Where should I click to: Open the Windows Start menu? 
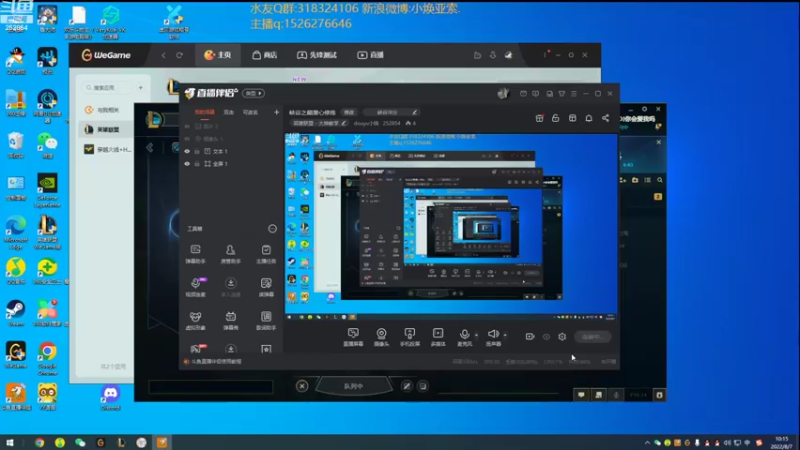(x=10, y=442)
